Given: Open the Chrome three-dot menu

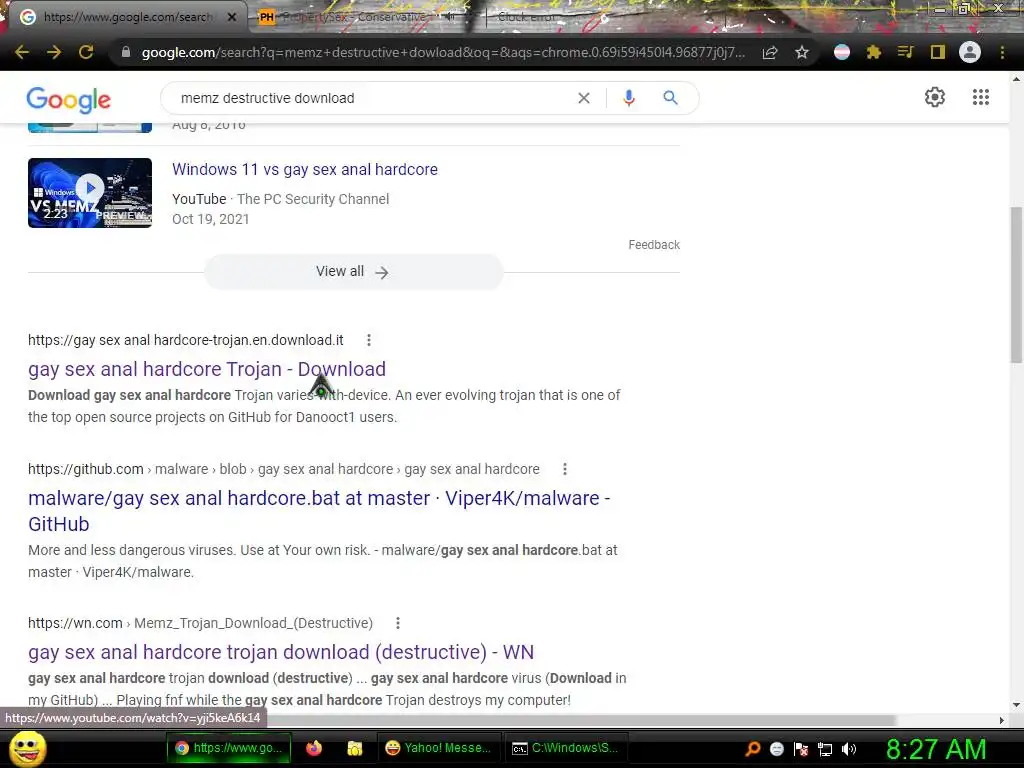Looking at the screenshot, I should tap(1002, 52).
